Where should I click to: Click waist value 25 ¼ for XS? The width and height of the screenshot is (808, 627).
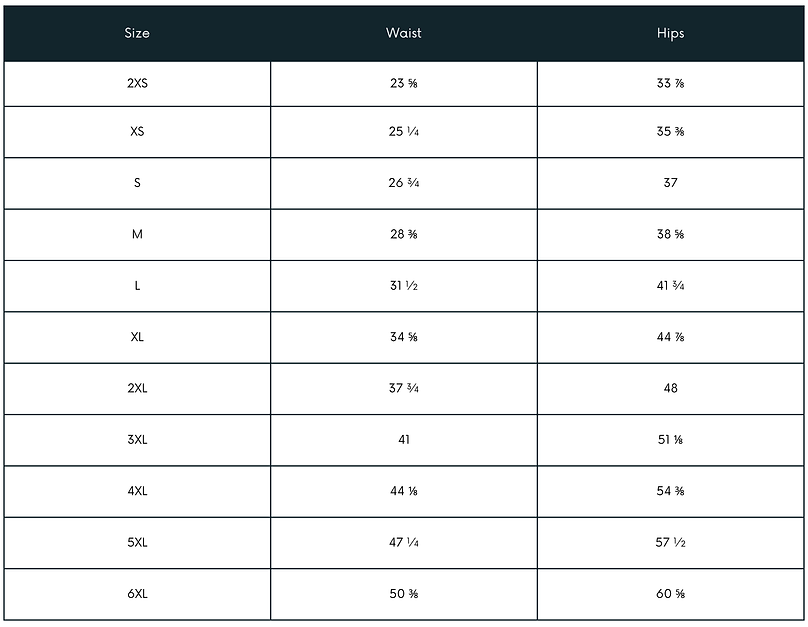pyautogui.click(x=403, y=131)
